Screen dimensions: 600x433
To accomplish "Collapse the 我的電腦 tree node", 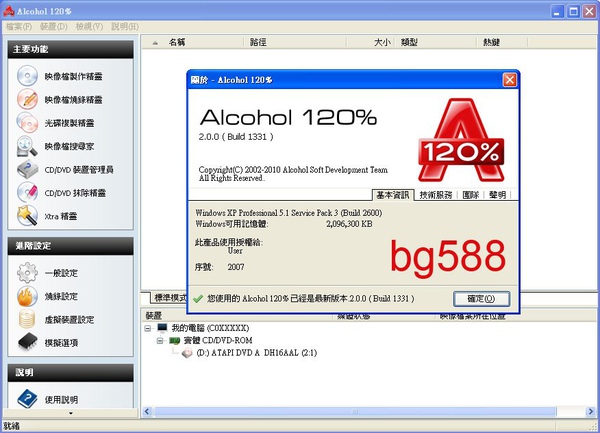I will pyautogui.click(x=148, y=328).
